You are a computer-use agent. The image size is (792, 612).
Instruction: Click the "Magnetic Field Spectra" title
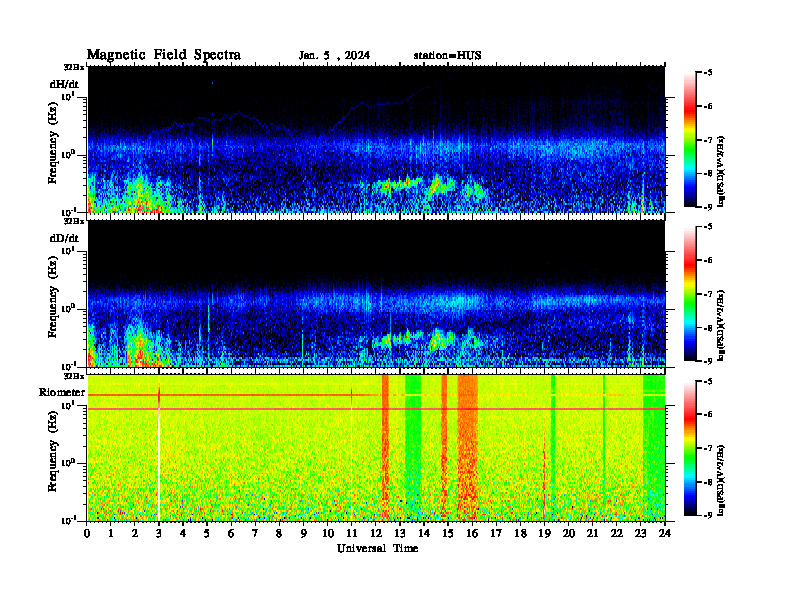tap(164, 55)
